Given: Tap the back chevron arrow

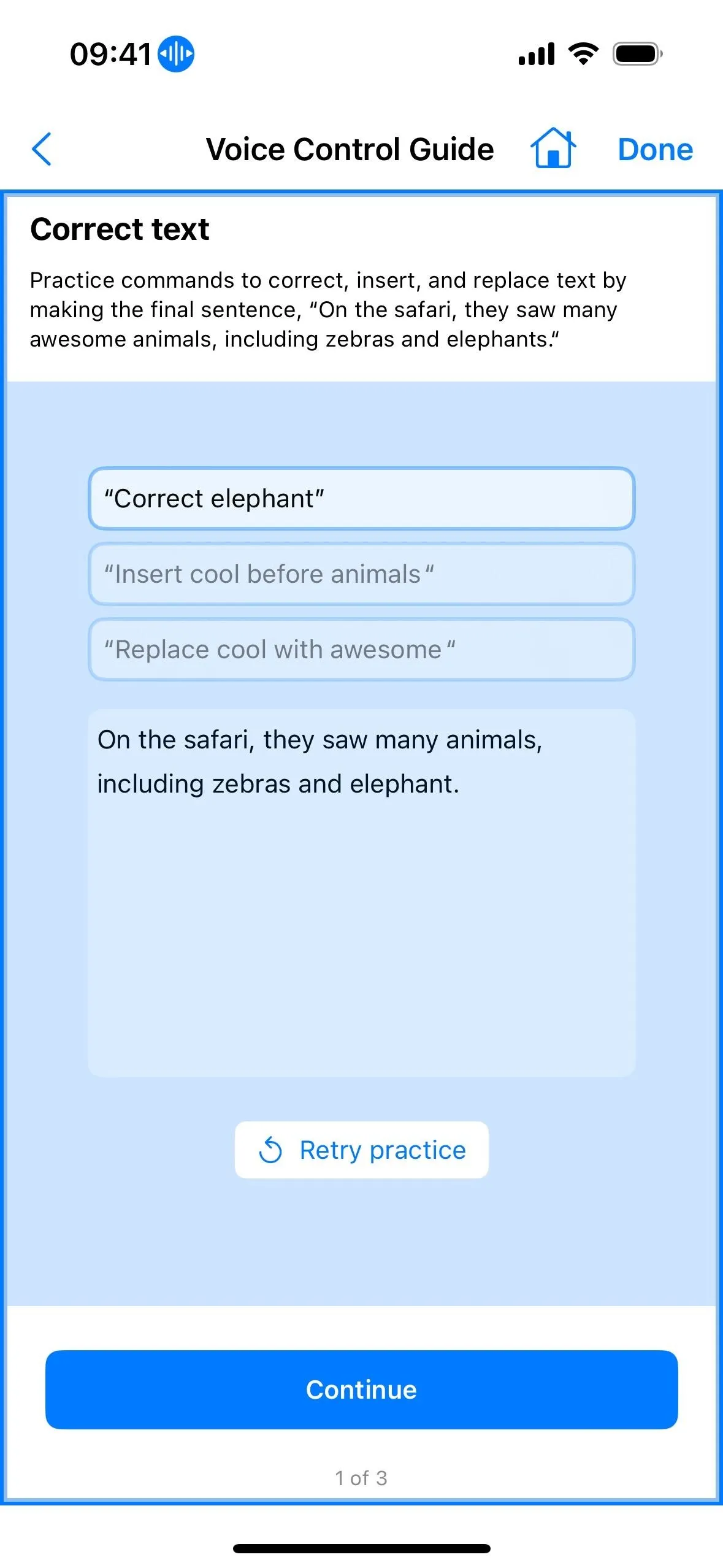Looking at the screenshot, I should pos(41,149).
